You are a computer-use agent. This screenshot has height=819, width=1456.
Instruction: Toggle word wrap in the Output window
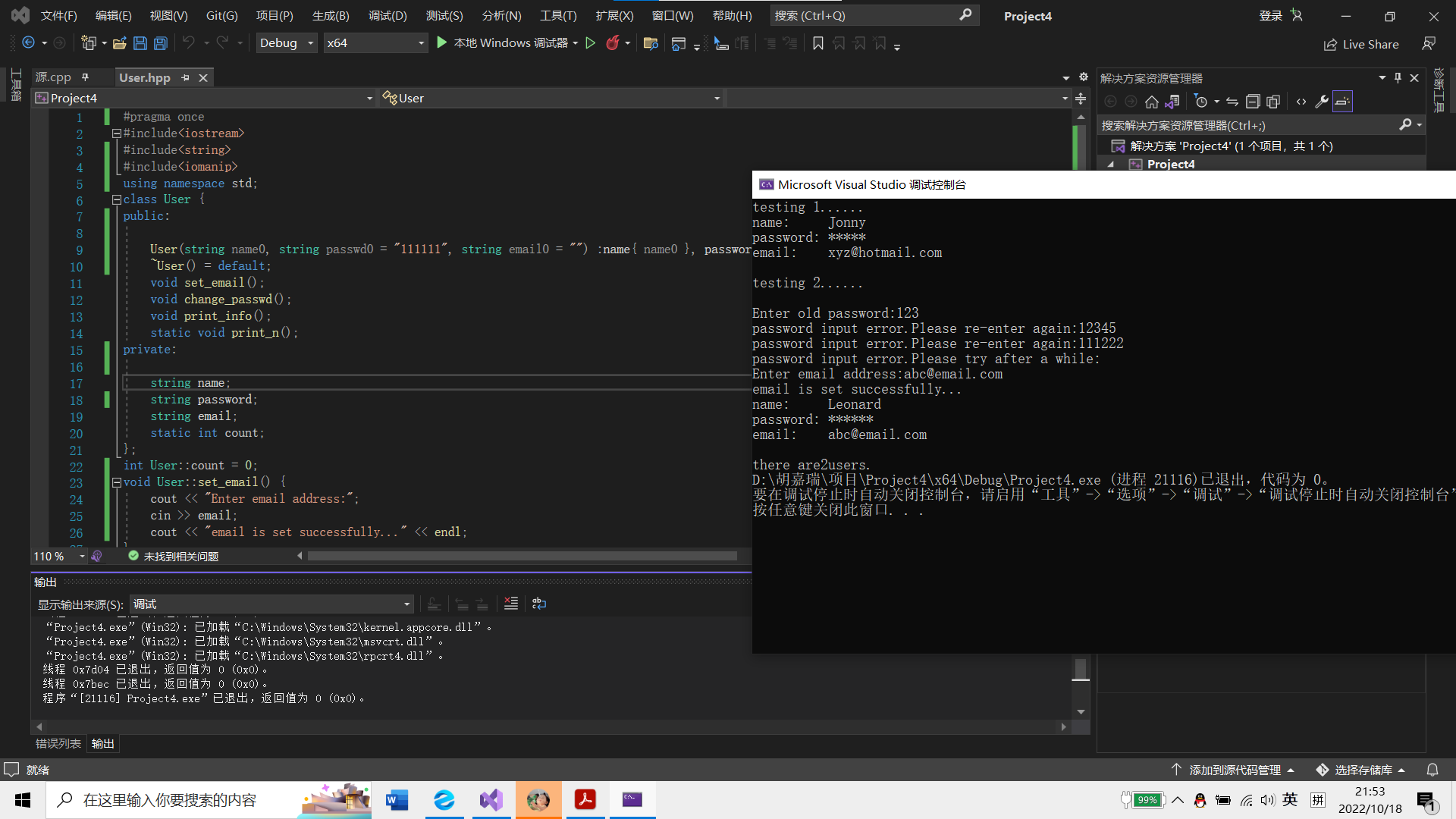(x=539, y=604)
